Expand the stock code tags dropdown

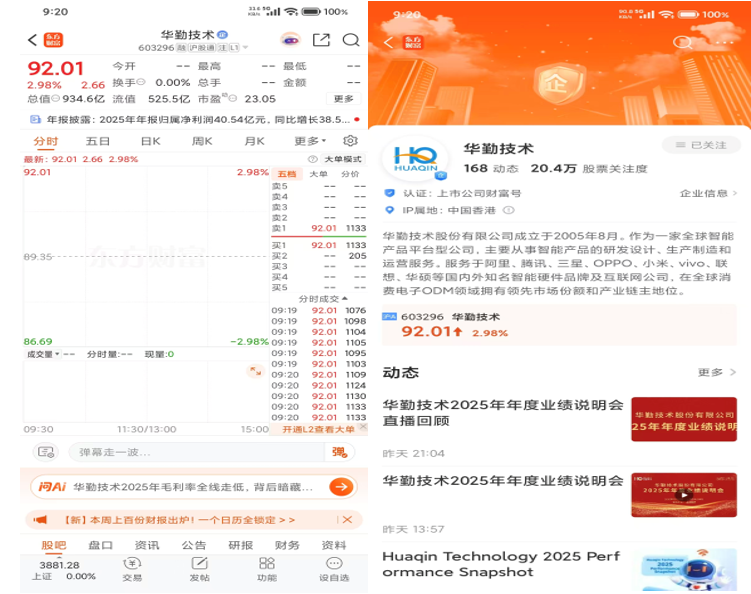click(245, 47)
